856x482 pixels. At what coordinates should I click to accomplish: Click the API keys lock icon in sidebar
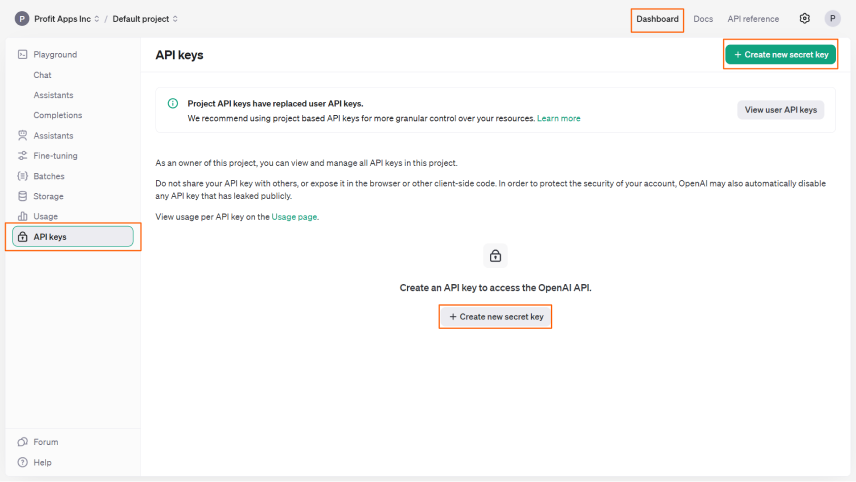click(22, 237)
